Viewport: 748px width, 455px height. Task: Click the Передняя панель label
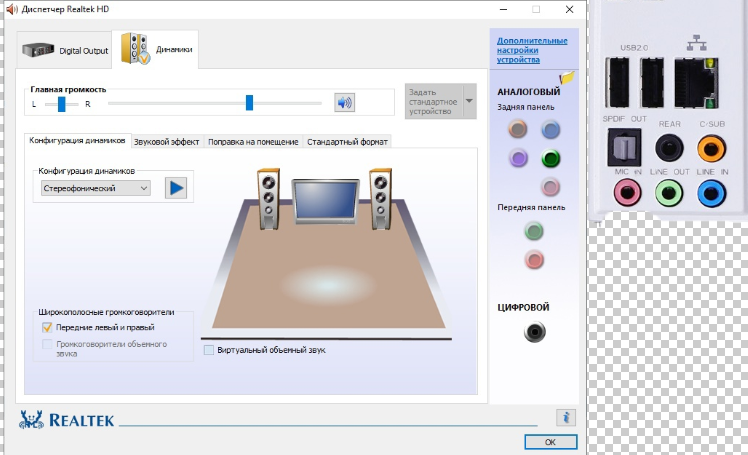[531, 207]
